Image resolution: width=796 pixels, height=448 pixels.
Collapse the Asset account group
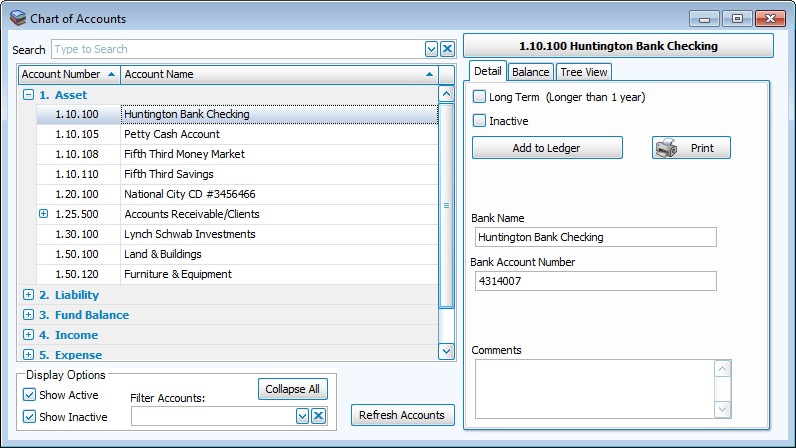28,95
